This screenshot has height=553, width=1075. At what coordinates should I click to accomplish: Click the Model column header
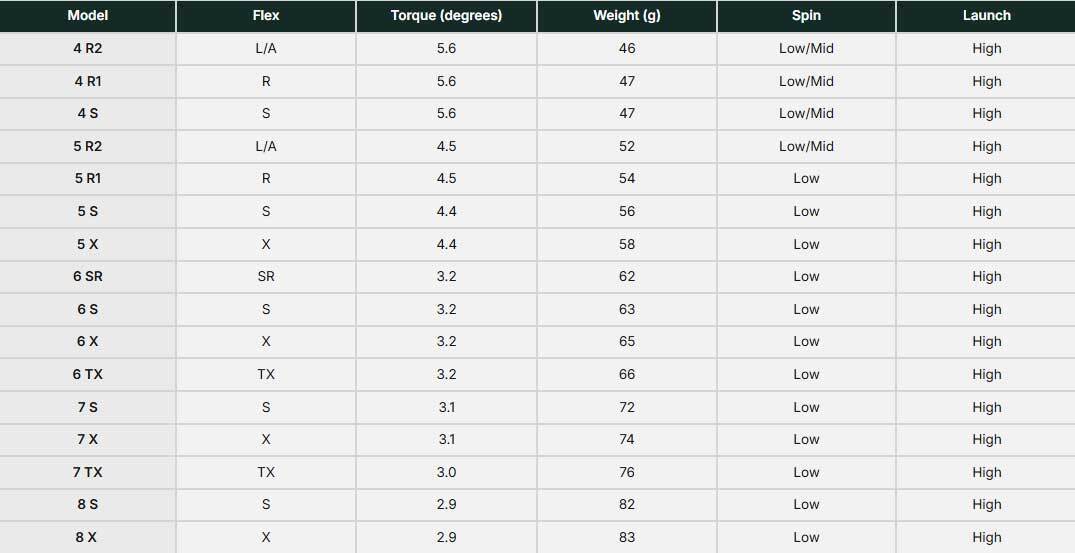pos(88,16)
